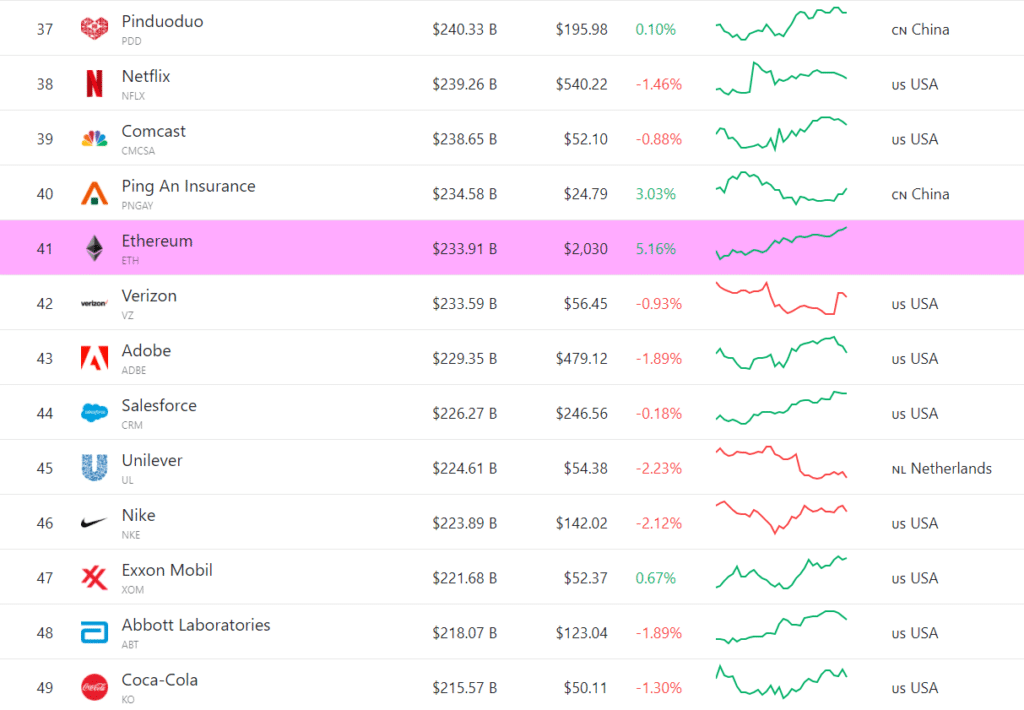The width and height of the screenshot is (1024, 710).
Task: Click Netflix market cap $239.26 B
Action: pyautogui.click(x=464, y=84)
